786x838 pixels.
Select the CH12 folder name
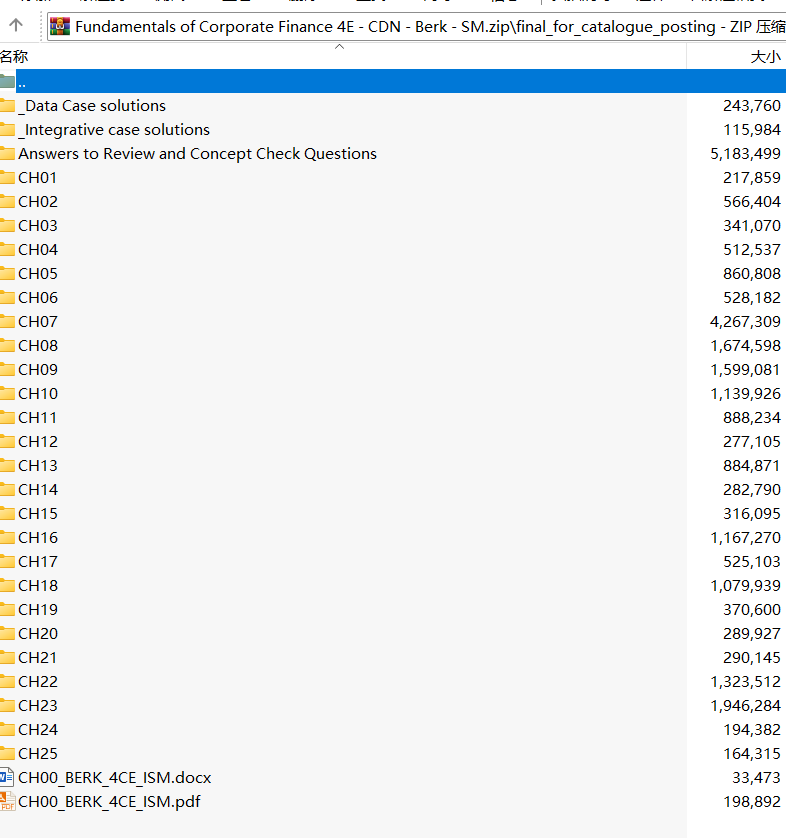(x=38, y=442)
